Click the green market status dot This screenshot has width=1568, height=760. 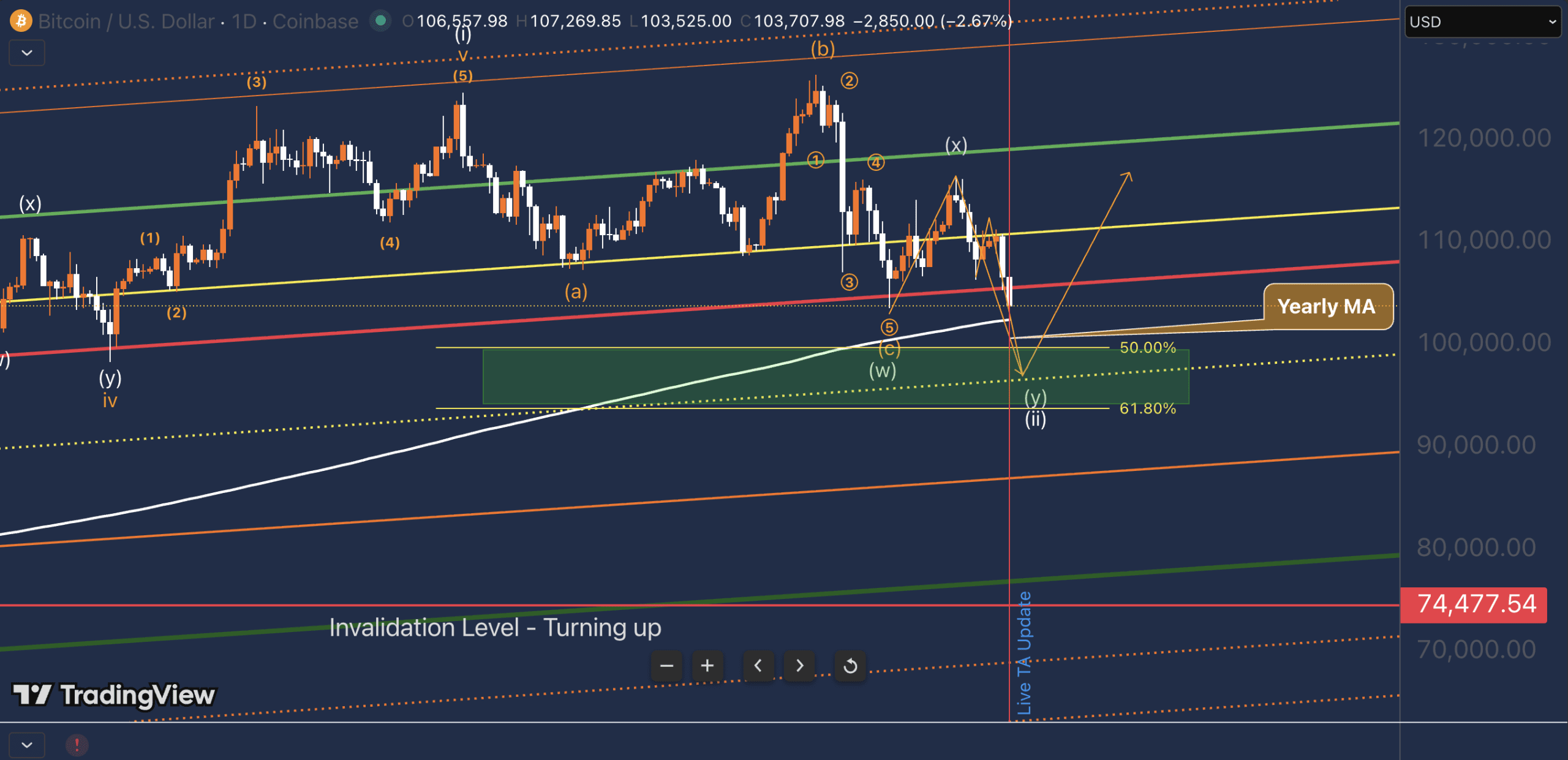tap(380, 21)
